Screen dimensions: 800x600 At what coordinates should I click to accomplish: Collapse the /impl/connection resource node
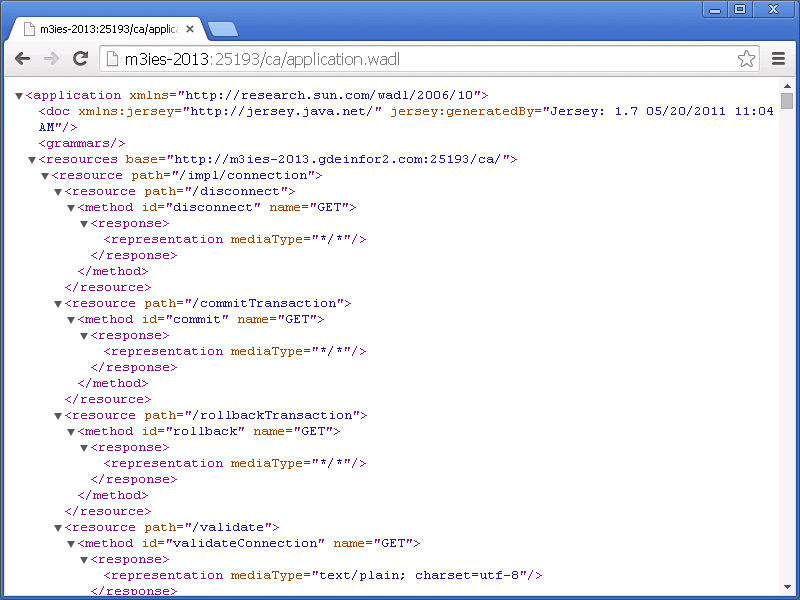tap(45, 176)
